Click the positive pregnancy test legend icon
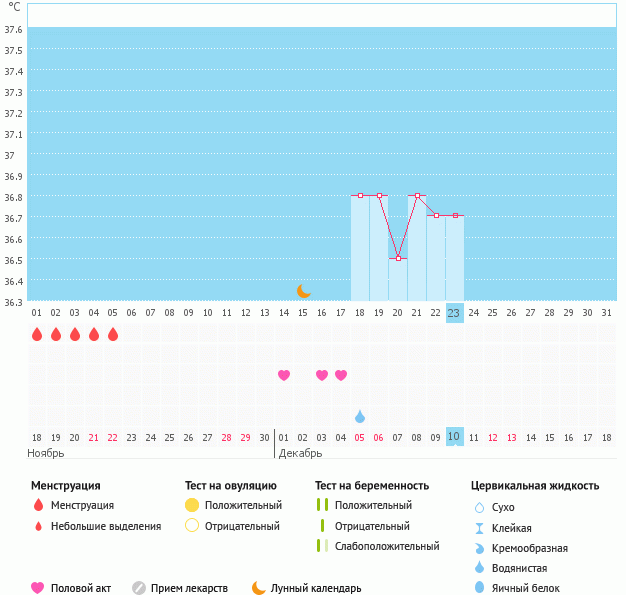Screen dimensions: 626x595 click(x=322, y=505)
